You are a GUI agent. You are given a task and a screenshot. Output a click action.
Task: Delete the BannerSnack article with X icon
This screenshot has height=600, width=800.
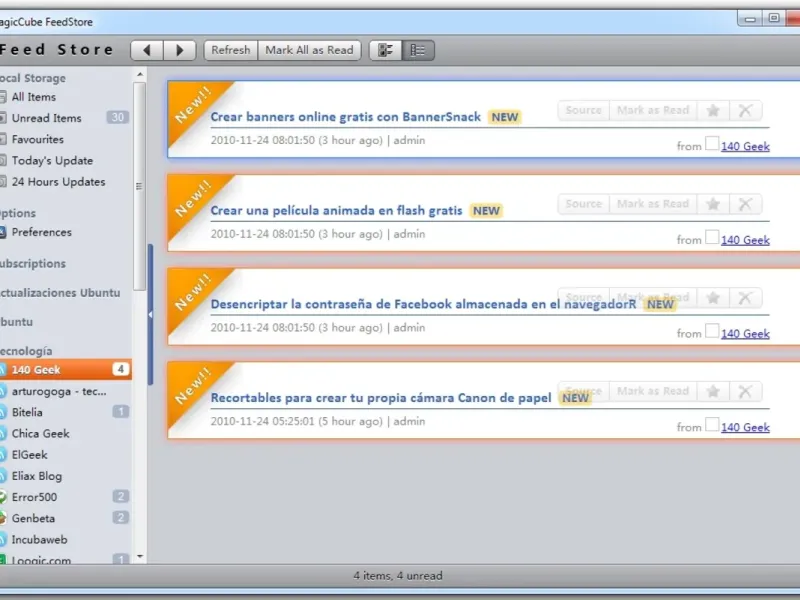click(x=745, y=110)
